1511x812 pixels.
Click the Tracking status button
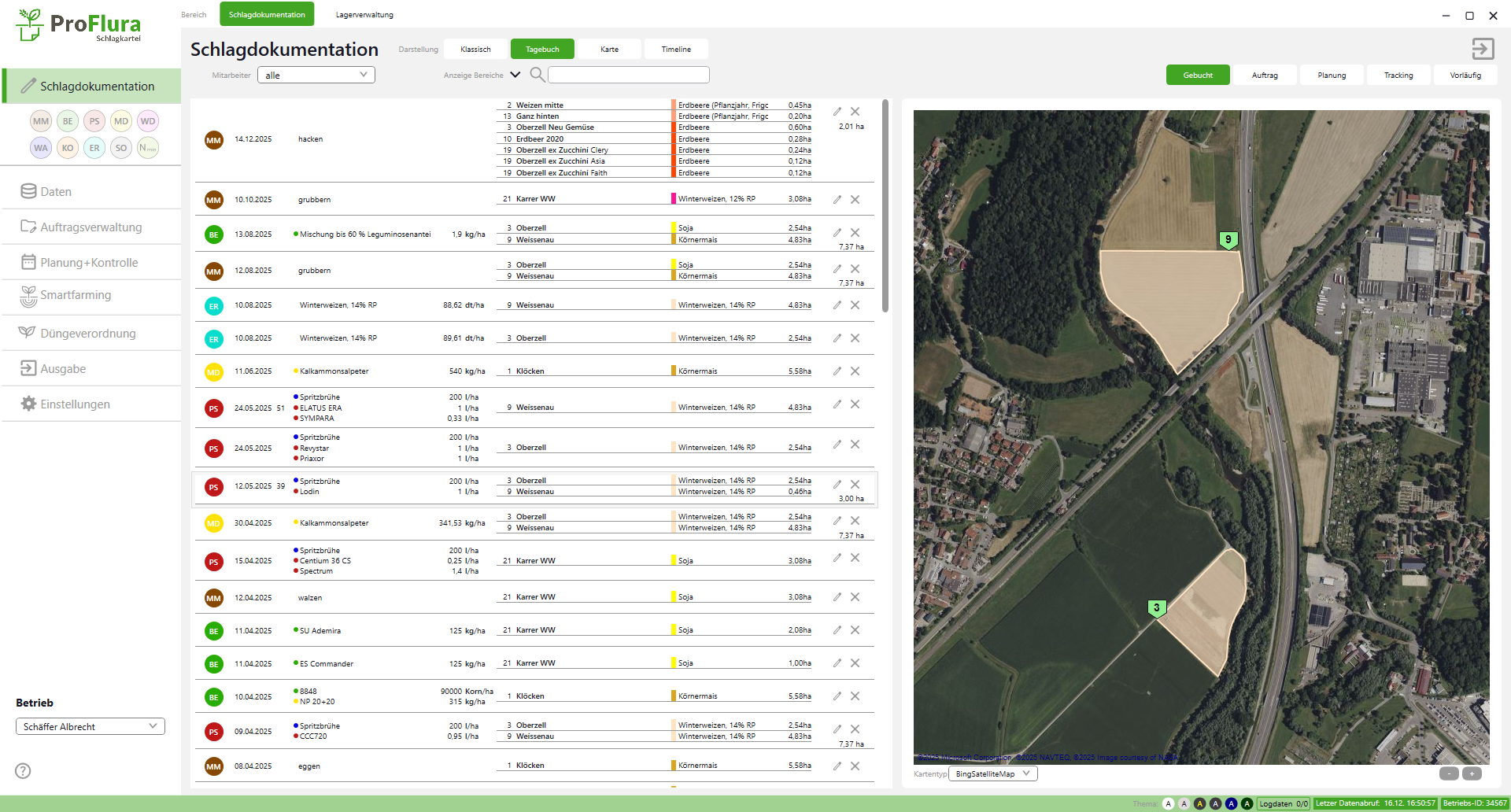pos(1398,76)
